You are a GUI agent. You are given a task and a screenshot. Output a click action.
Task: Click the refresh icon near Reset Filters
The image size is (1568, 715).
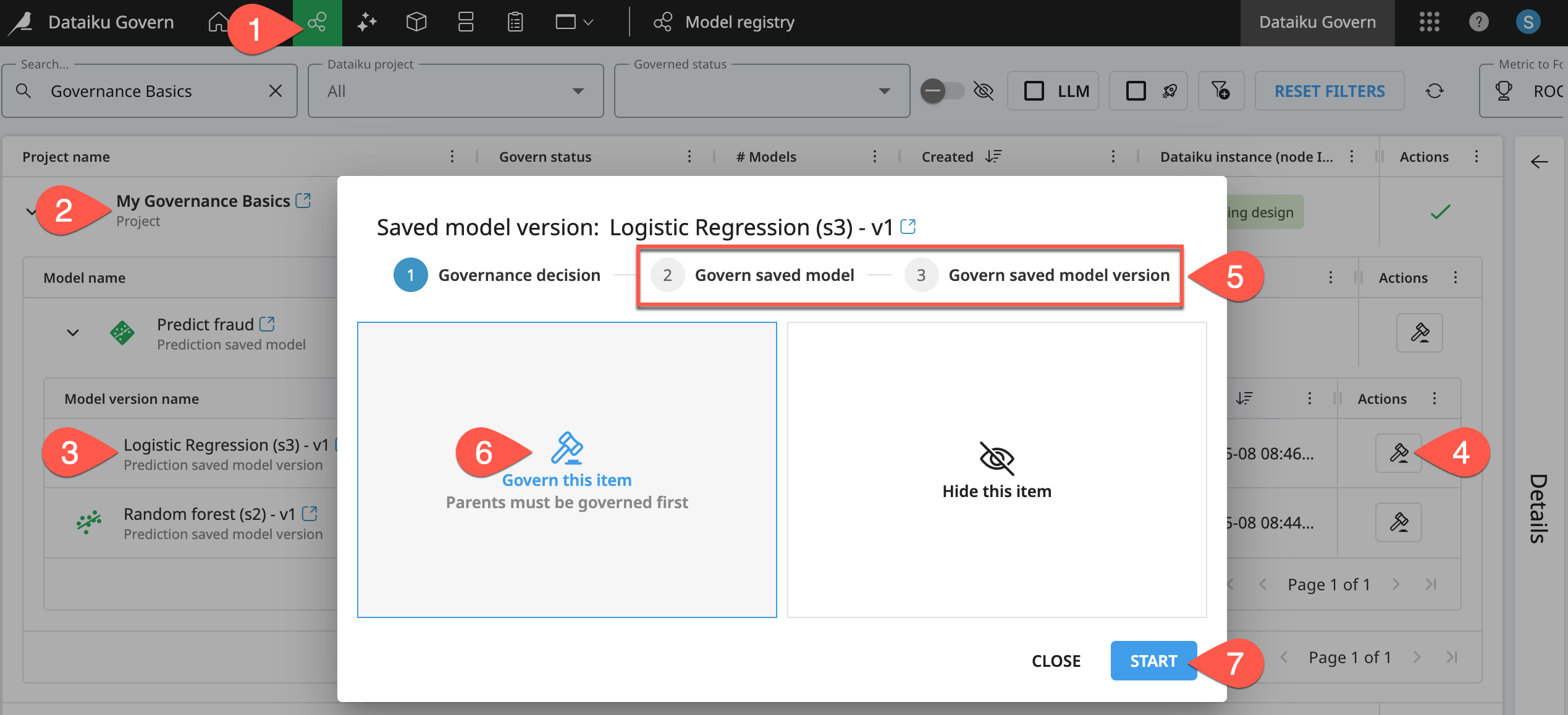pyautogui.click(x=1435, y=91)
